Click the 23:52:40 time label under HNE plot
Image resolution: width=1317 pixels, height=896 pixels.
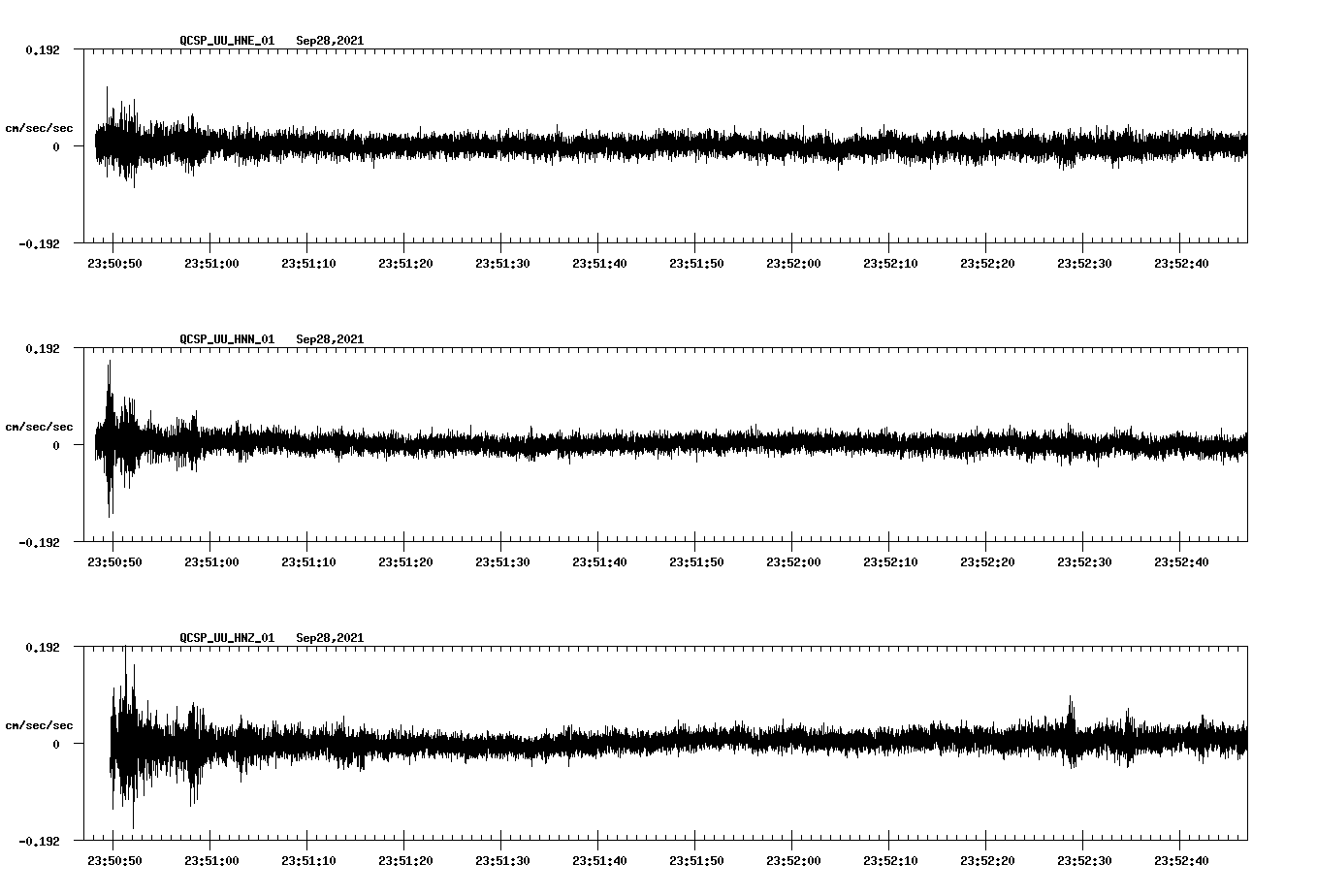pyautogui.click(x=1181, y=264)
